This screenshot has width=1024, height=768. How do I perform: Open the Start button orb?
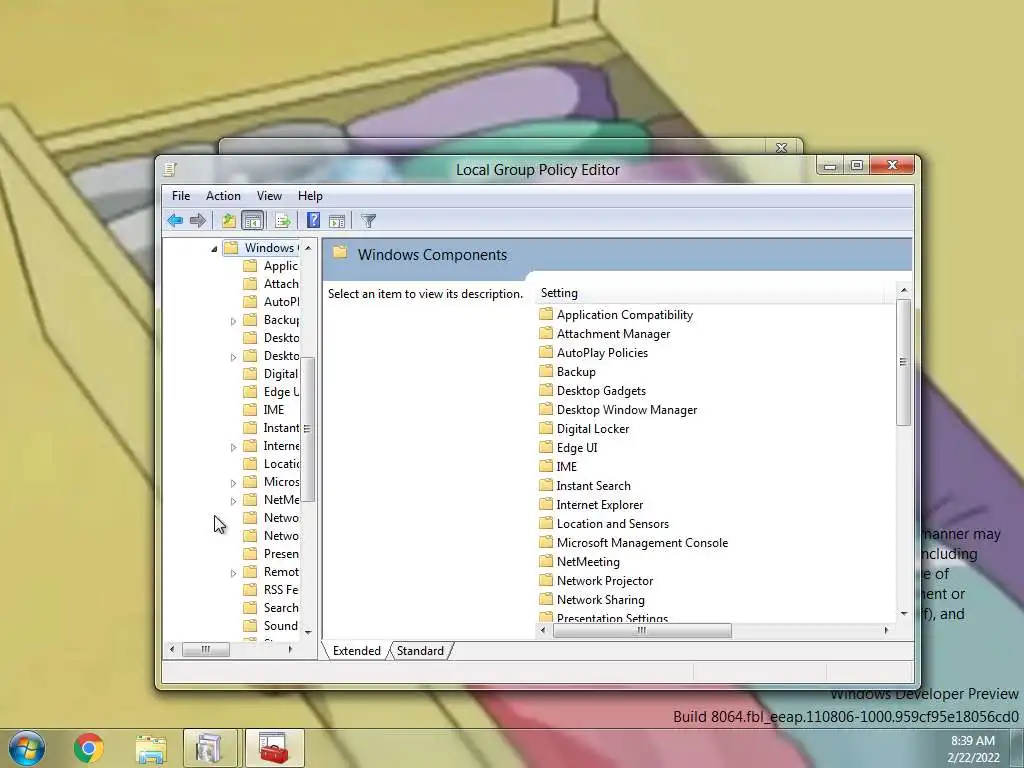[x=27, y=748]
